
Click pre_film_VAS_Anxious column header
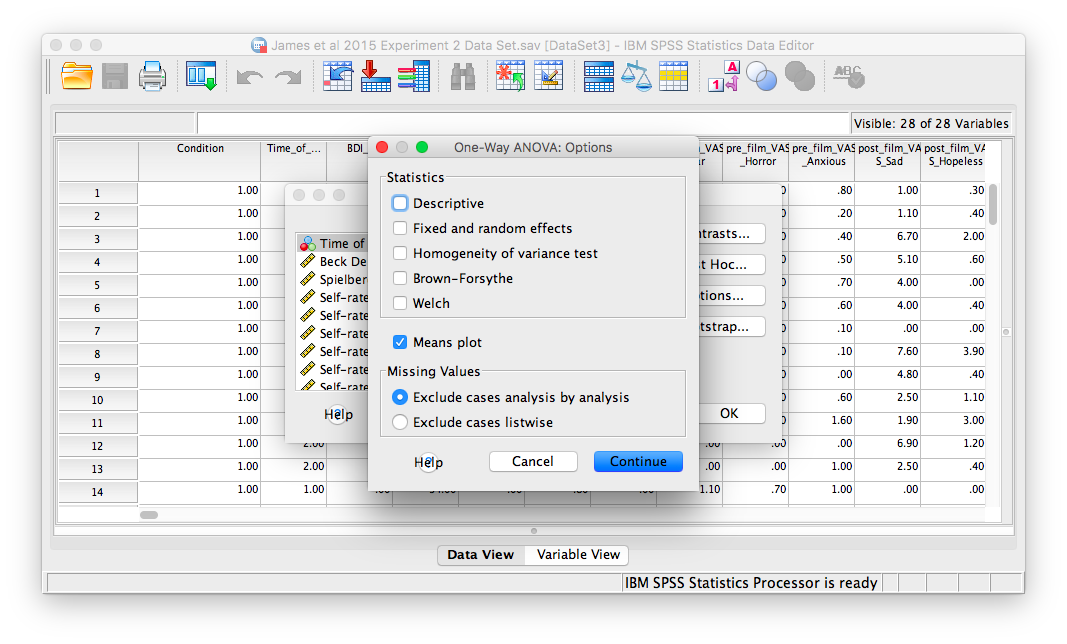[x=822, y=161]
